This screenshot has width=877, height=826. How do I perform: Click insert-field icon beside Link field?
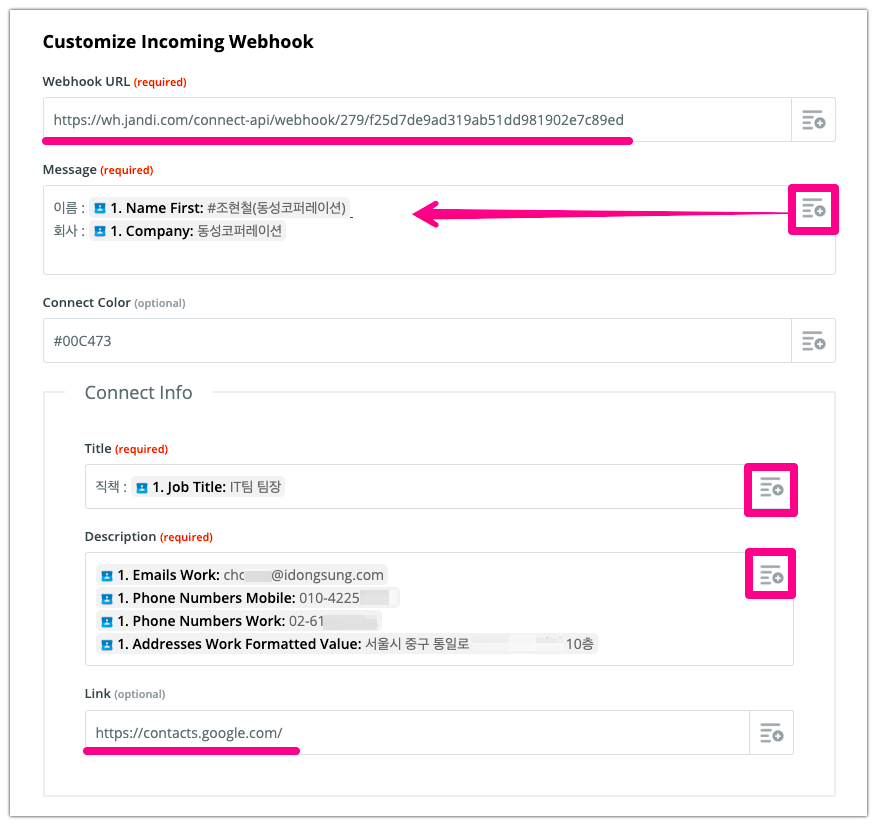tap(771, 733)
